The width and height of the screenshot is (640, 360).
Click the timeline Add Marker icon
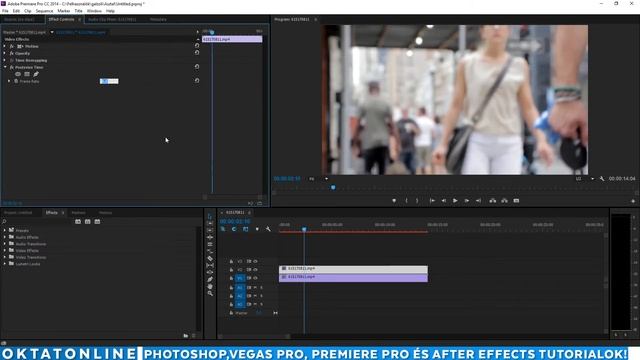click(257, 229)
